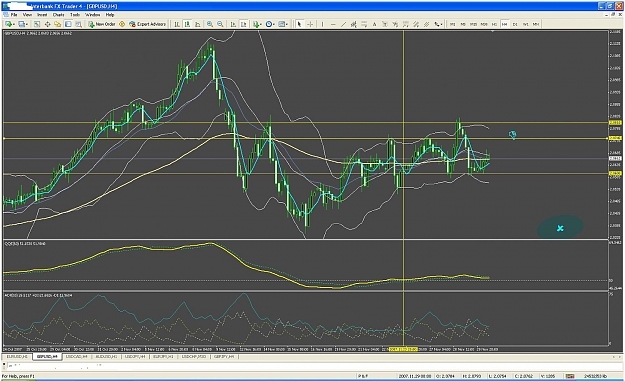Switch to line chart display

point(197,24)
